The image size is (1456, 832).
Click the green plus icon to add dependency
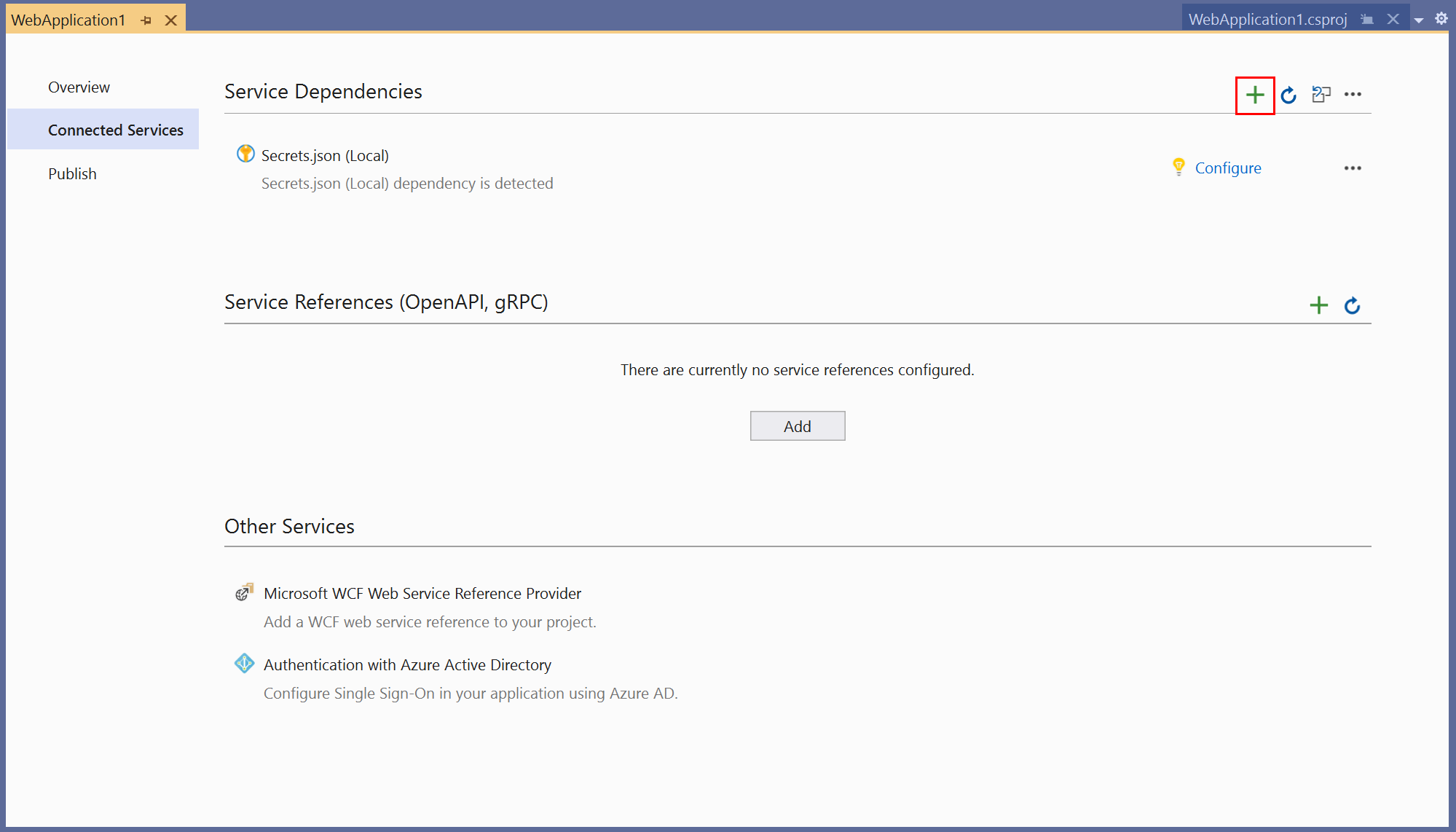(x=1254, y=93)
